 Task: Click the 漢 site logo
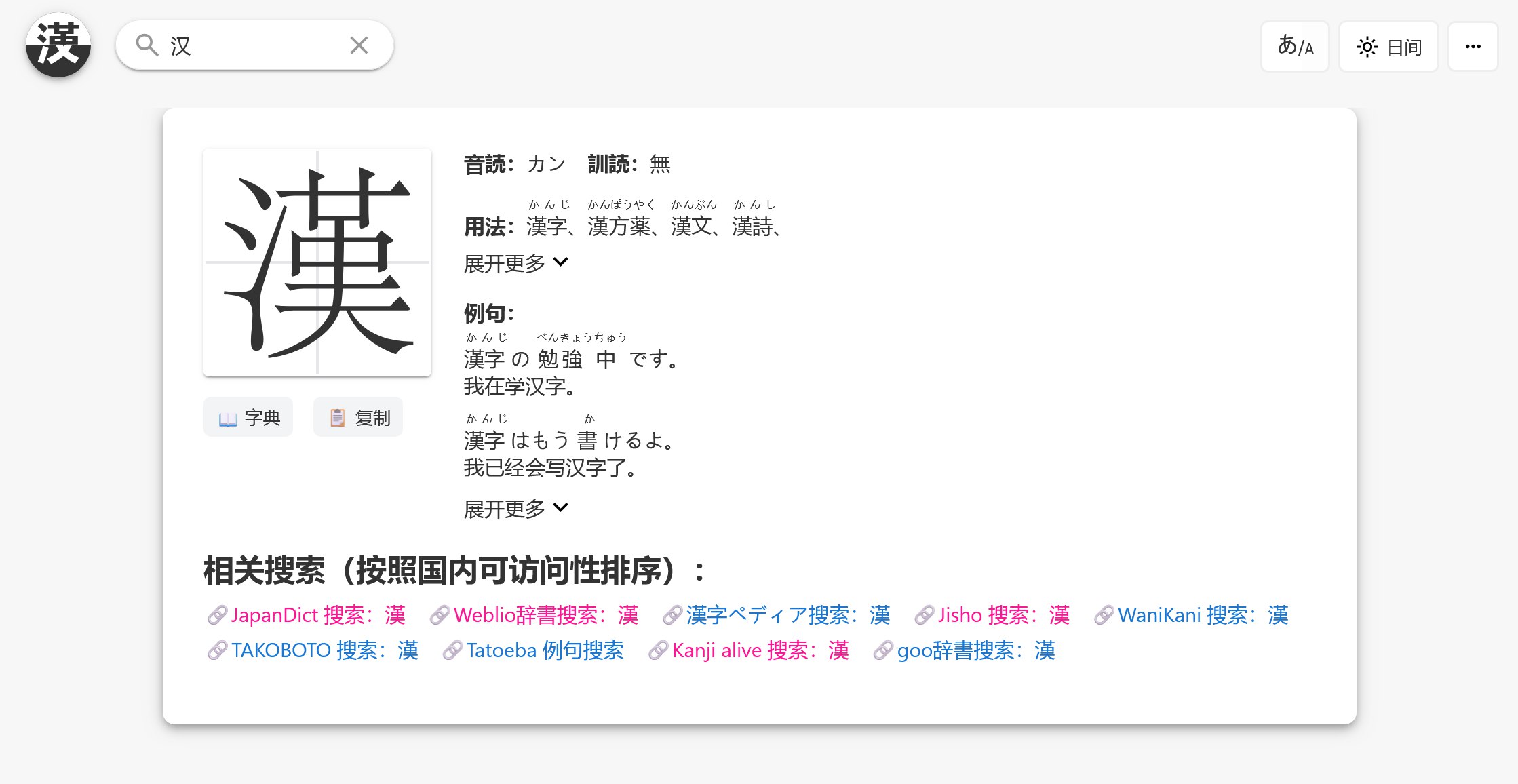[x=58, y=45]
